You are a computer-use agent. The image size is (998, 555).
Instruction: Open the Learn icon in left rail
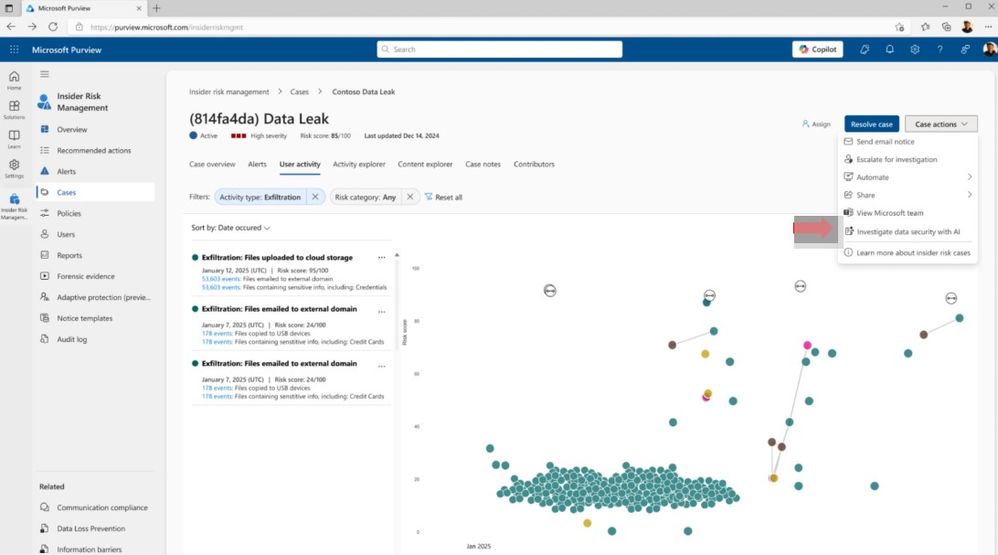pos(14,139)
